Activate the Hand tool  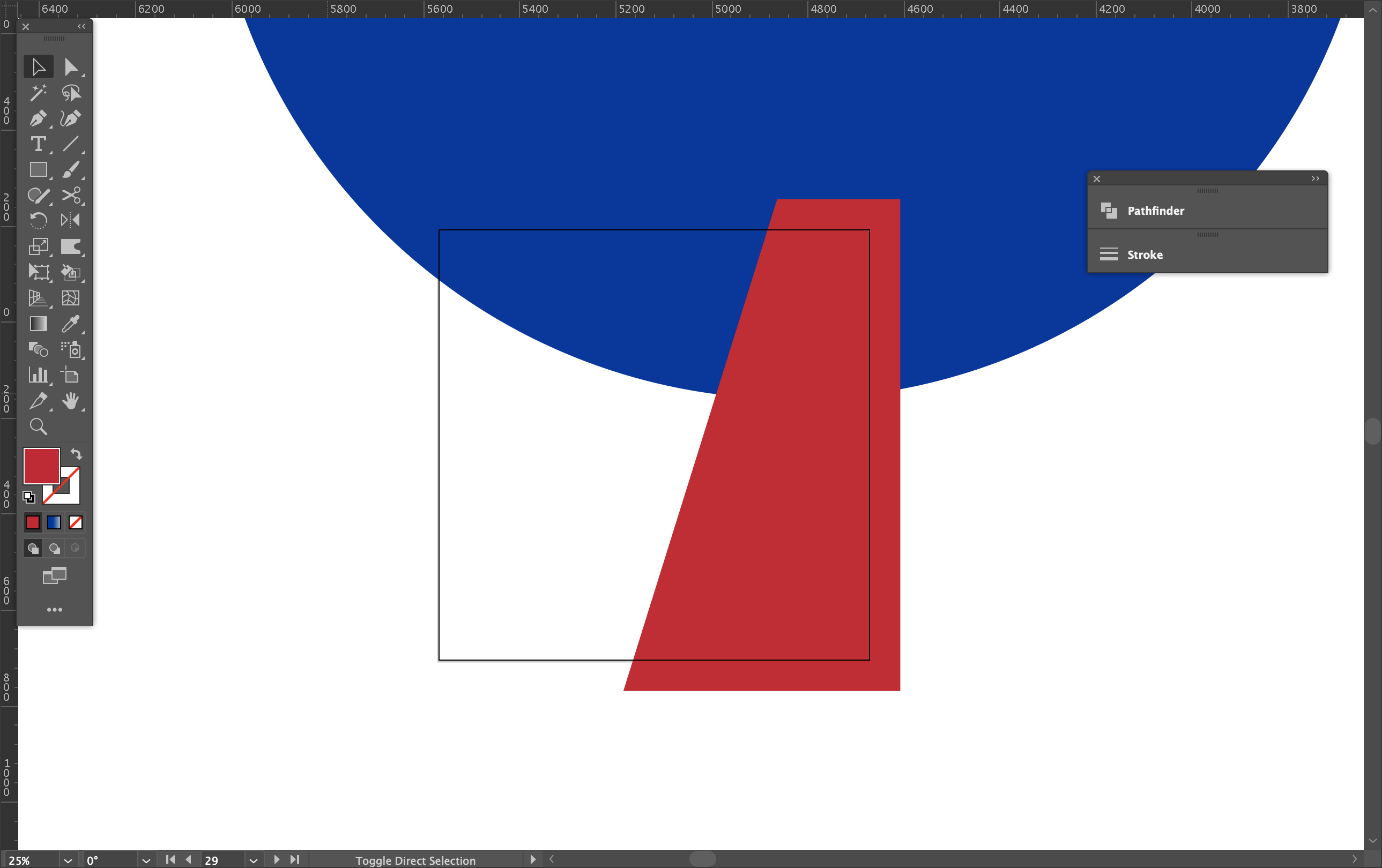coord(71,401)
